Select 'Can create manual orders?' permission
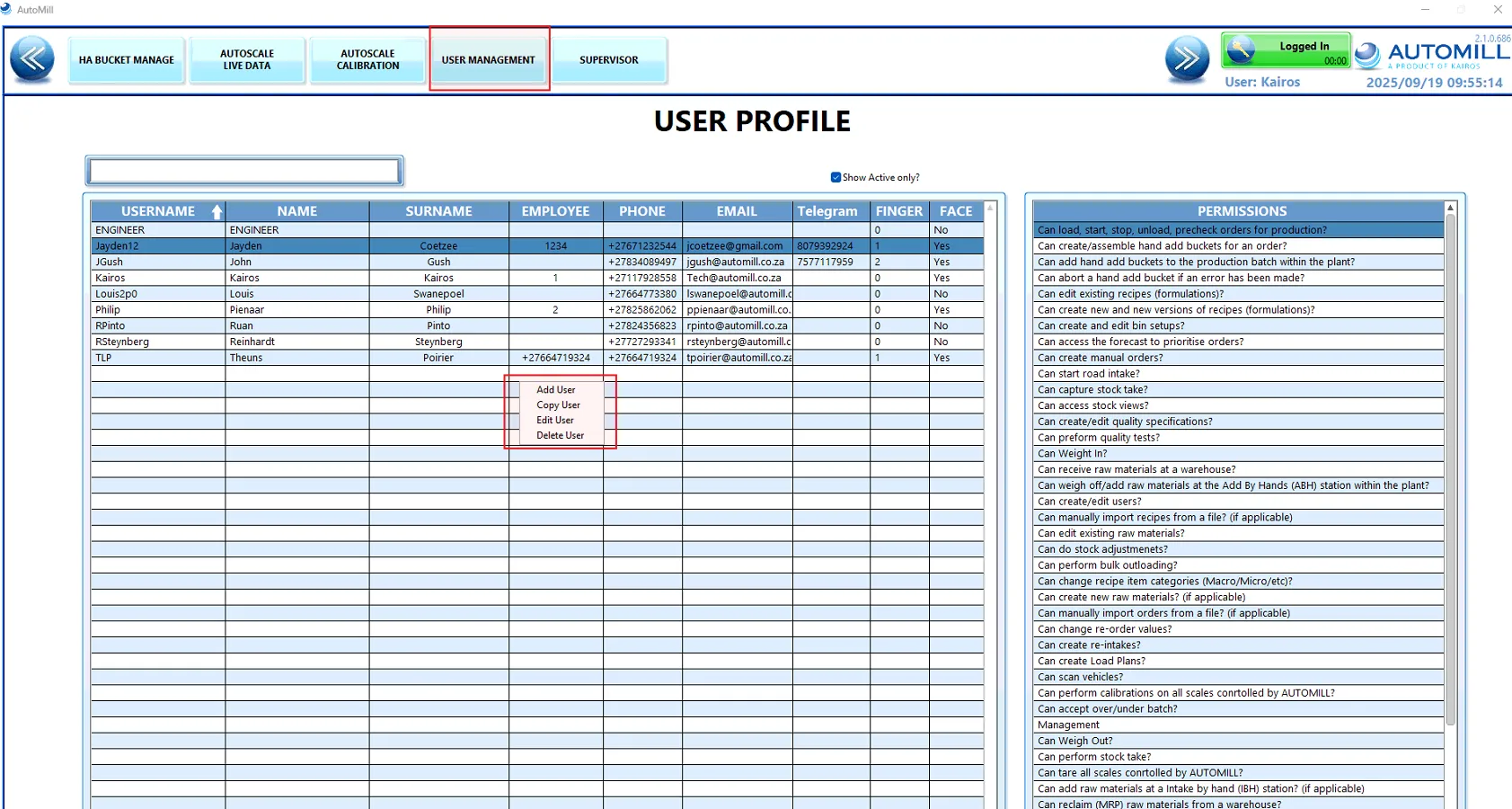 1239,358
